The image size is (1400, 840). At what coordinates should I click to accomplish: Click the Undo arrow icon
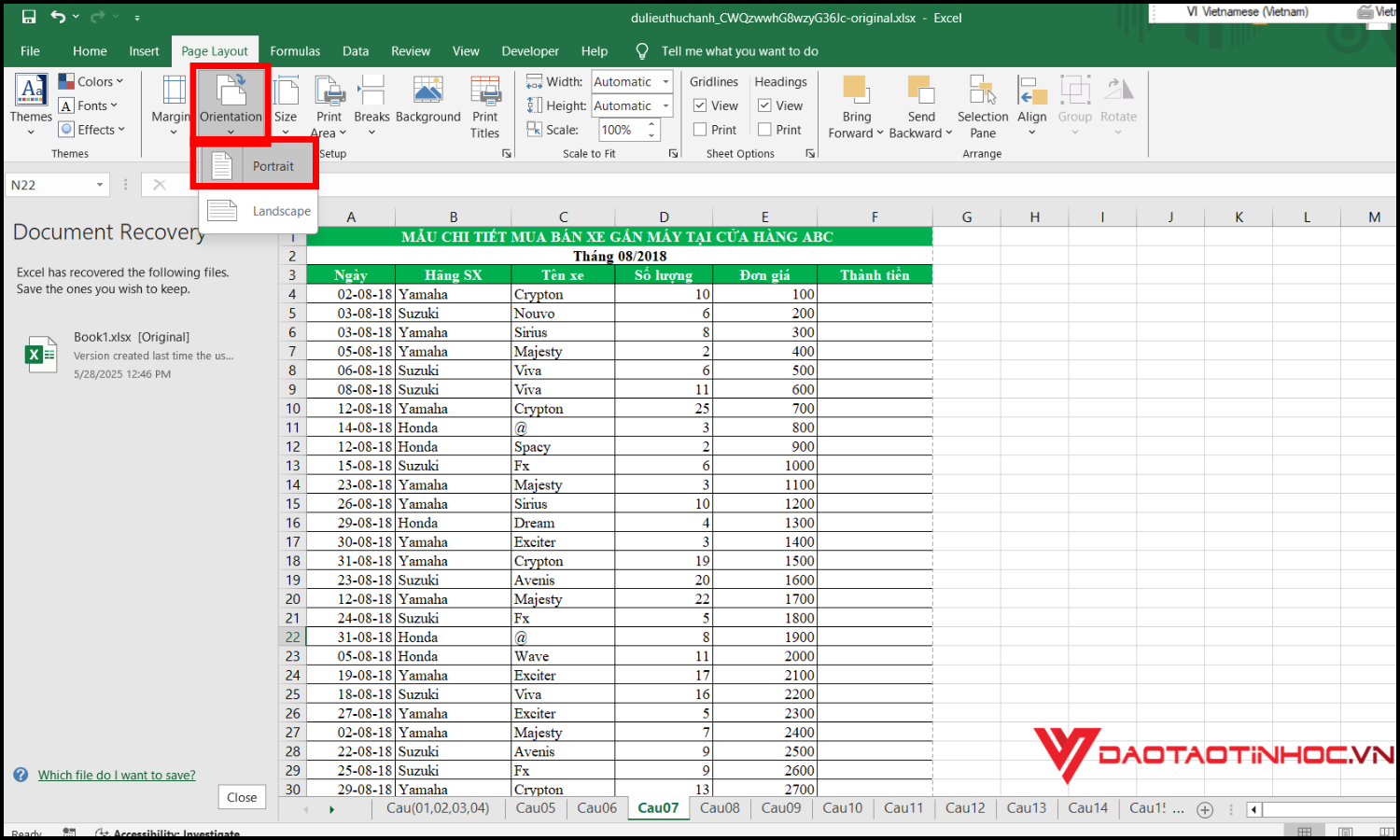click(x=58, y=17)
